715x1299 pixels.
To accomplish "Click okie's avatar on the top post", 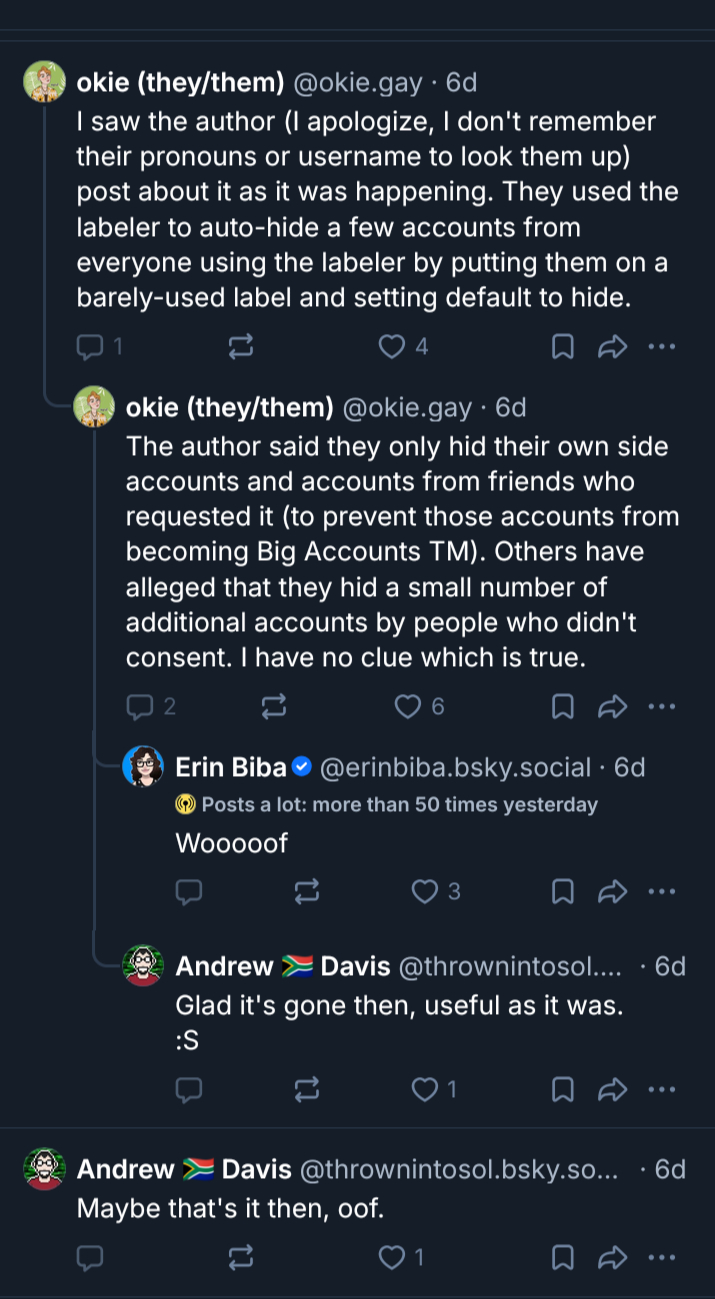I will tap(44, 82).
